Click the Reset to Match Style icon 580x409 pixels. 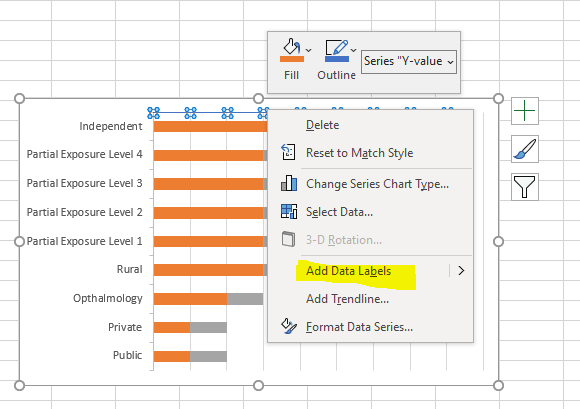(289, 152)
